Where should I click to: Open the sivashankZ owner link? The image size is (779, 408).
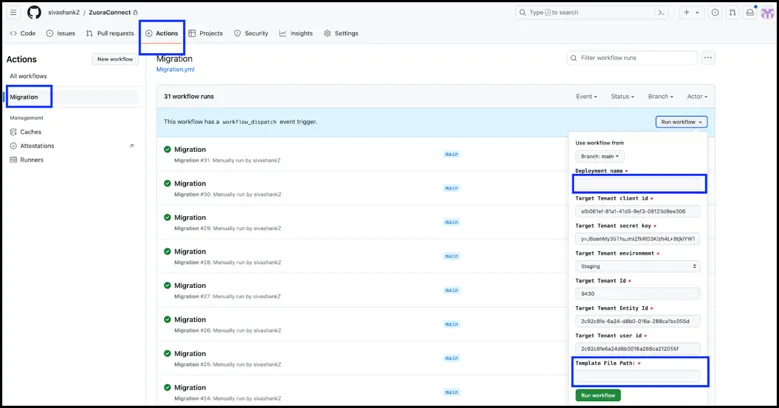64,12
